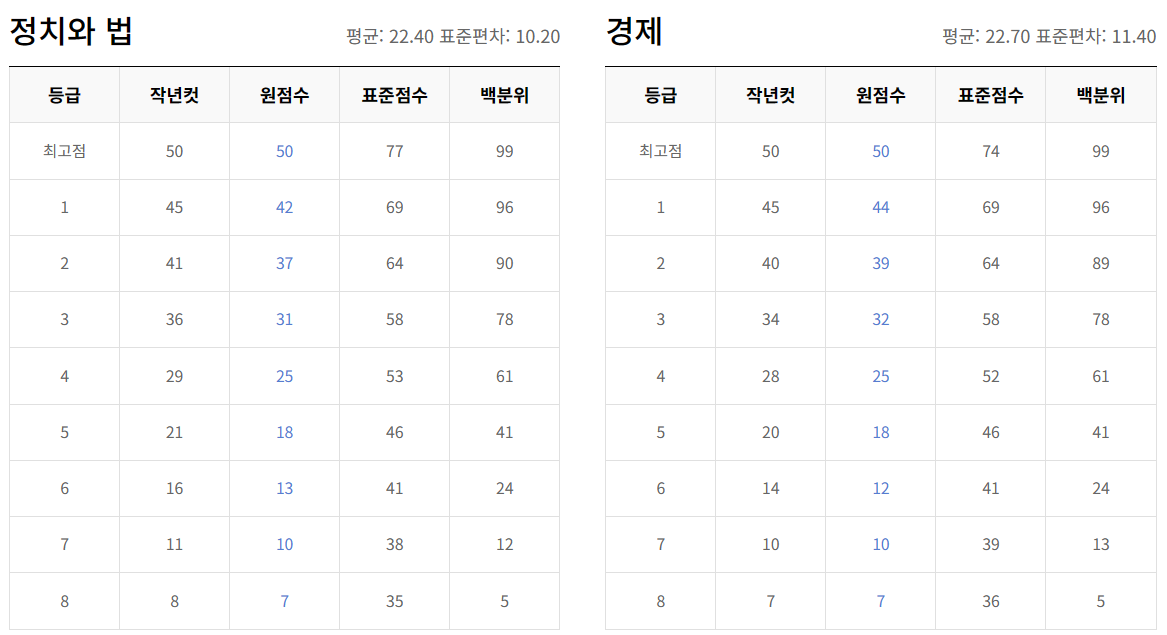
Task: Open blue 원점수 '32' in 경제 grade 3
Action: (880, 319)
